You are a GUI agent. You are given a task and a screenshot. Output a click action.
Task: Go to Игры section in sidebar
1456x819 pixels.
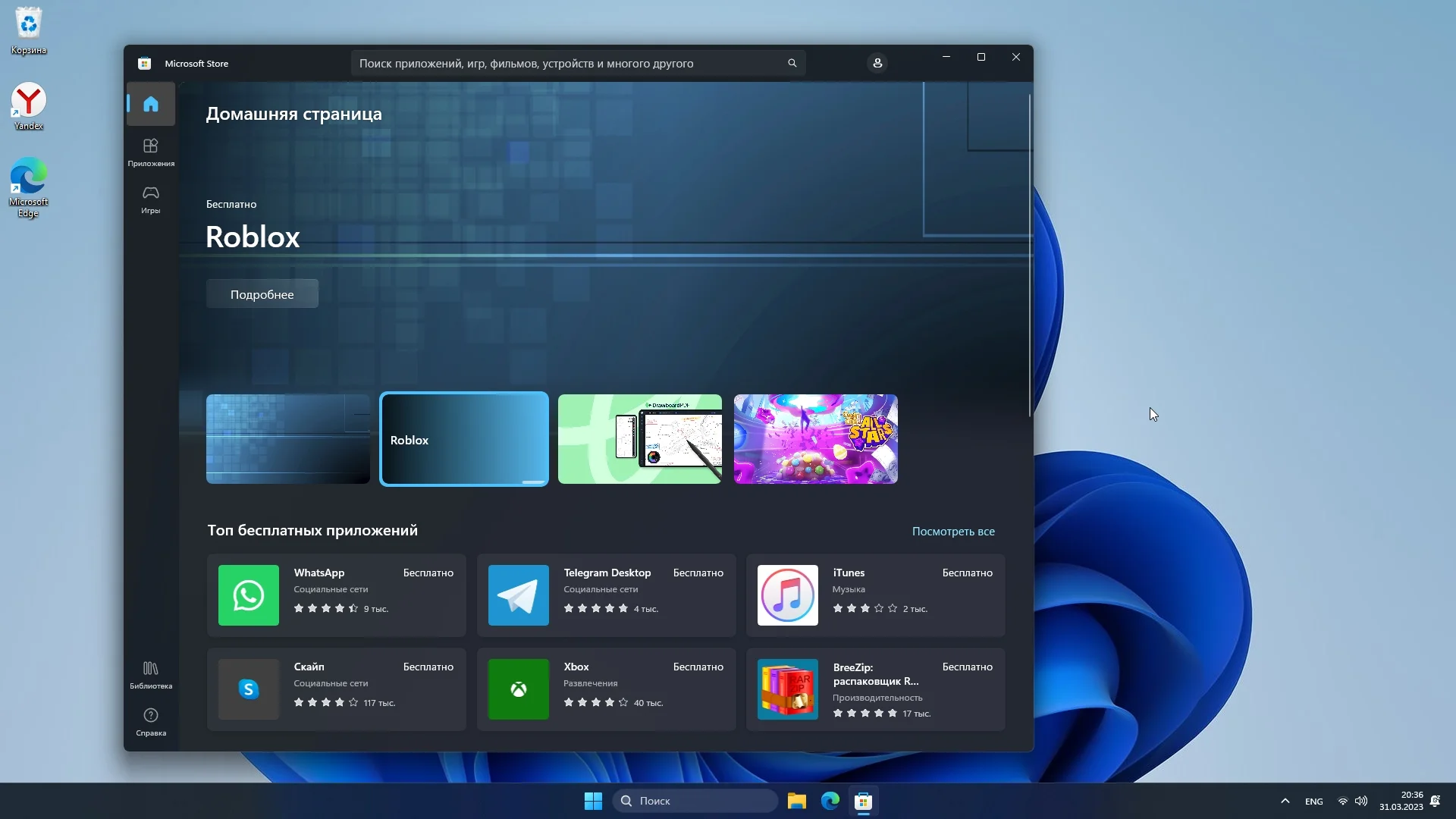pyautogui.click(x=150, y=199)
